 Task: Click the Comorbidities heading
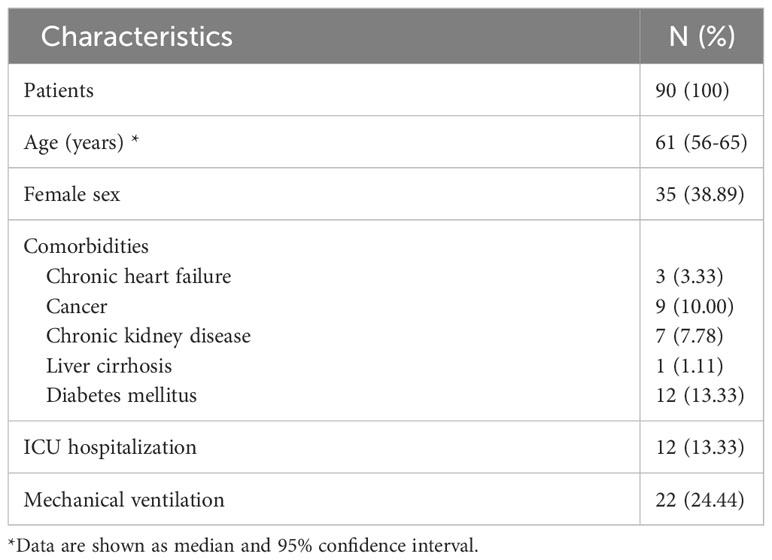(x=86, y=246)
